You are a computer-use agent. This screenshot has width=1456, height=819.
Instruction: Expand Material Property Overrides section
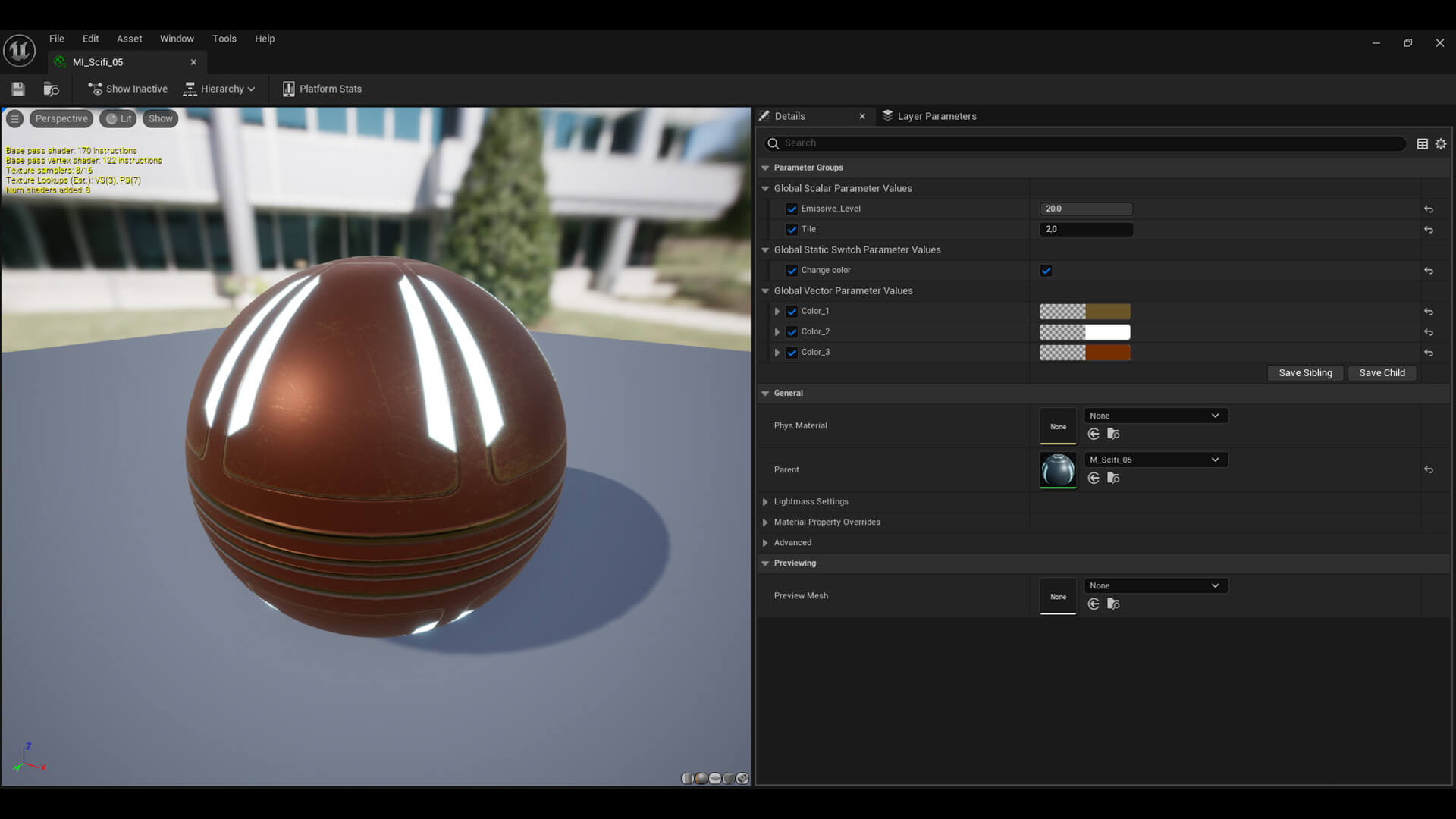pyautogui.click(x=765, y=522)
